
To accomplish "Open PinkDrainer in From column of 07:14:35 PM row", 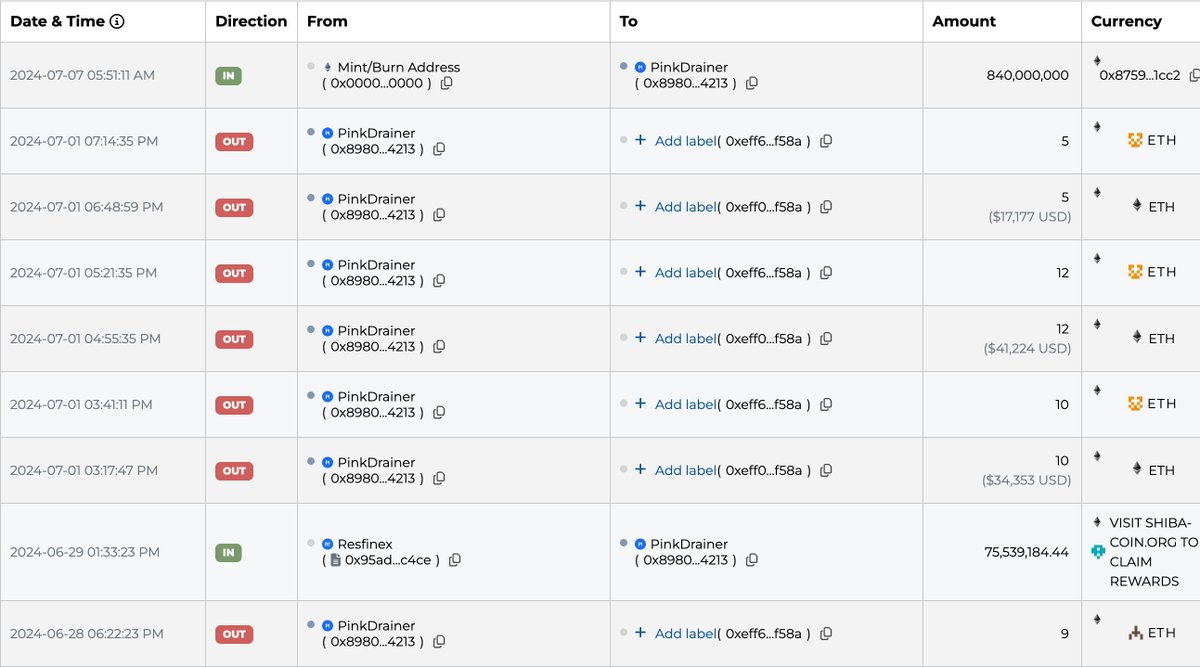I will pos(376,133).
